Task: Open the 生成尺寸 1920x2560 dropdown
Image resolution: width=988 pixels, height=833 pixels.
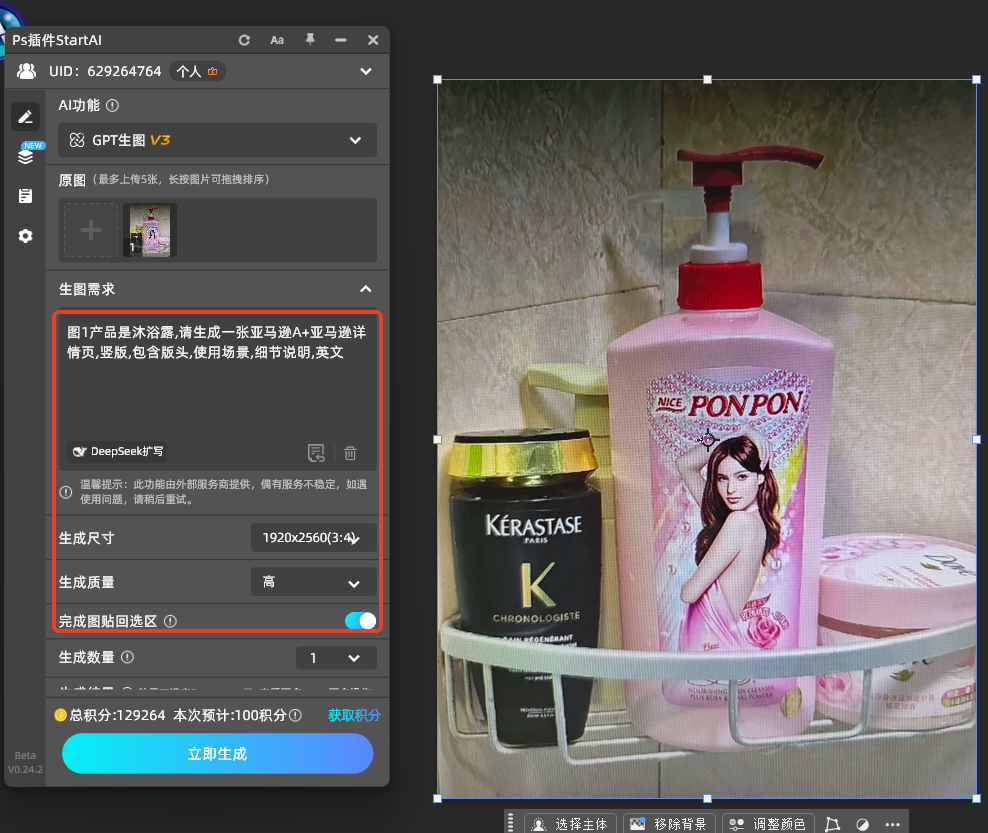Action: 313,537
